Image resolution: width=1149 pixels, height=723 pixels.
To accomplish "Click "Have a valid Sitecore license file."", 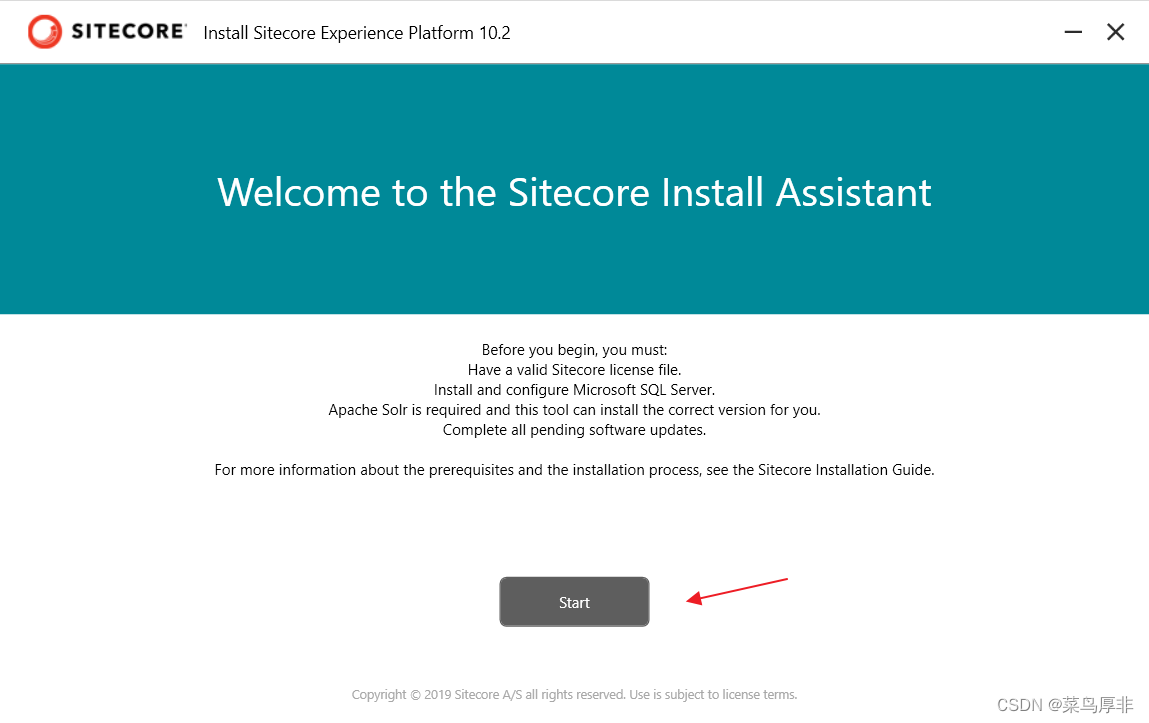I will pyautogui.click(x=574, y=370).
